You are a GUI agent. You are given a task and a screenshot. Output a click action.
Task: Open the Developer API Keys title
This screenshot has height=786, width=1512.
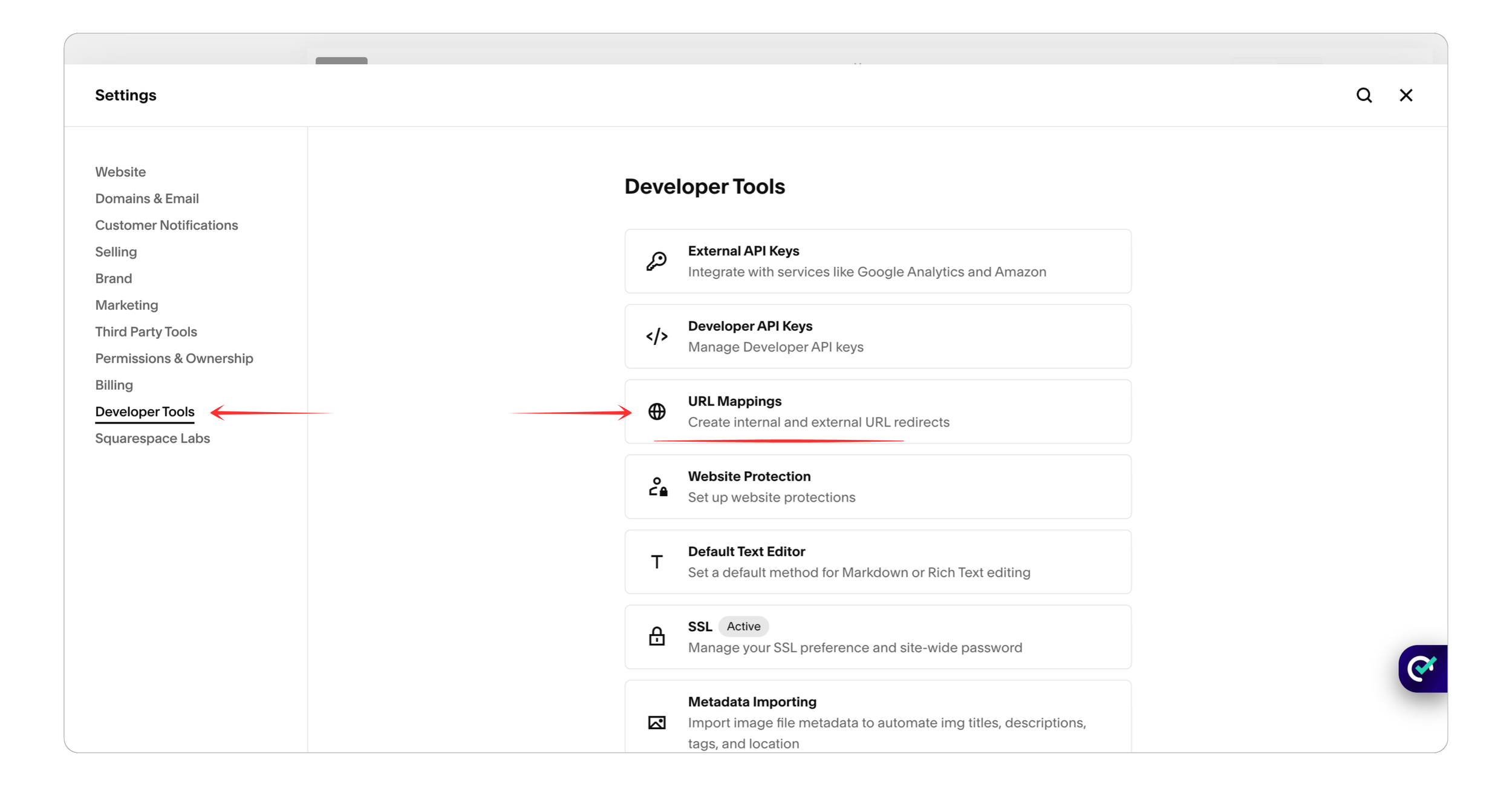pos(750,326)
